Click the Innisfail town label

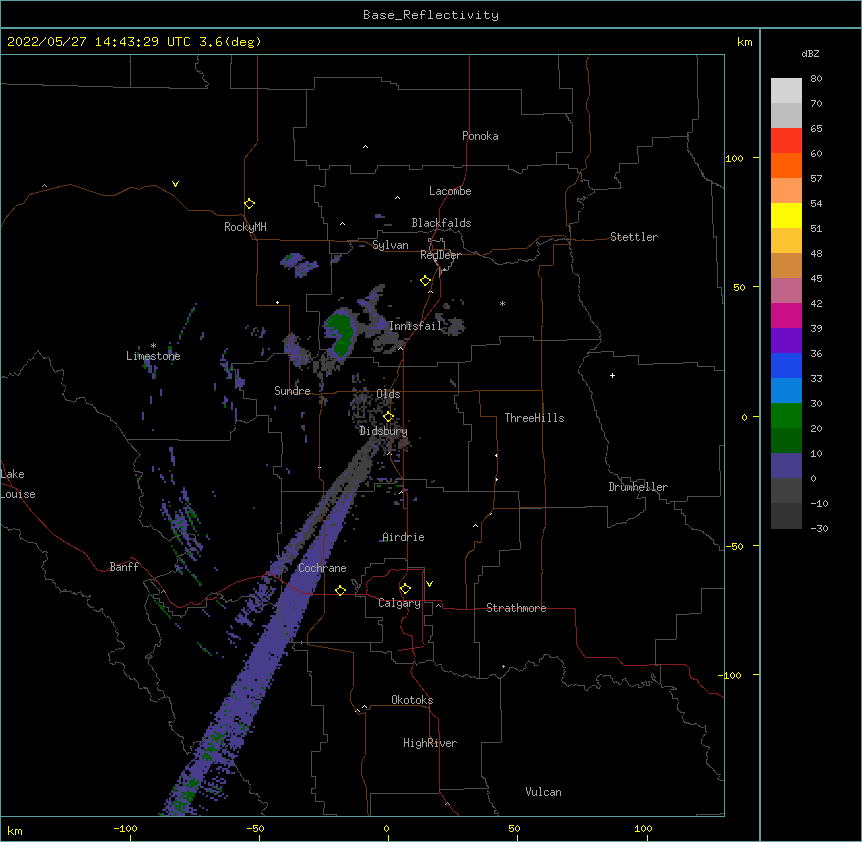point(416,326)
